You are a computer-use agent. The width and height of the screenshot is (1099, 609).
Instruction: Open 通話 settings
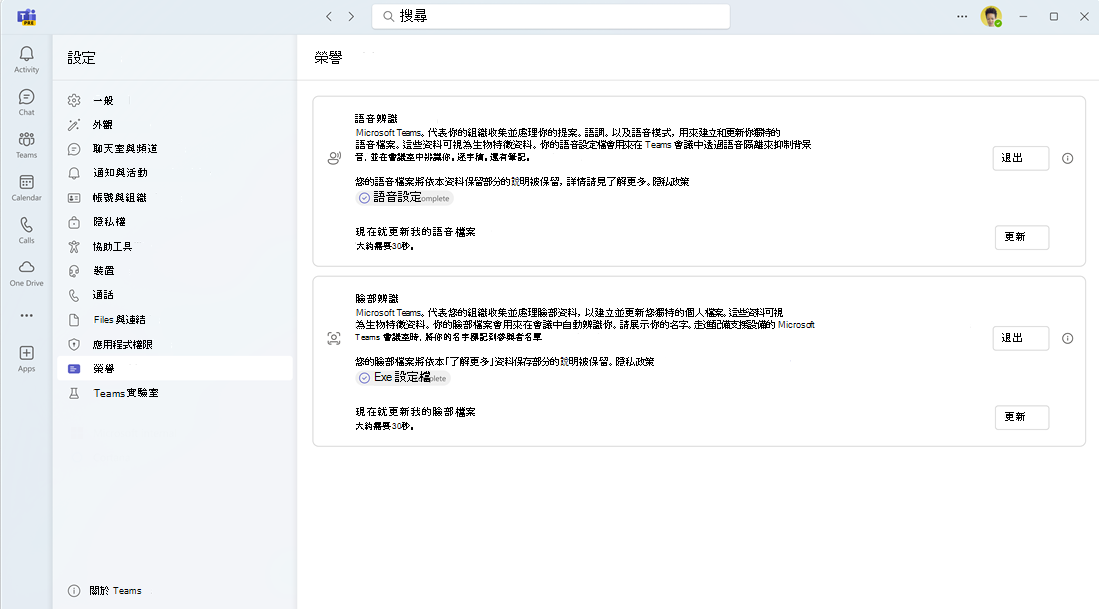click(x=175, y=295)
